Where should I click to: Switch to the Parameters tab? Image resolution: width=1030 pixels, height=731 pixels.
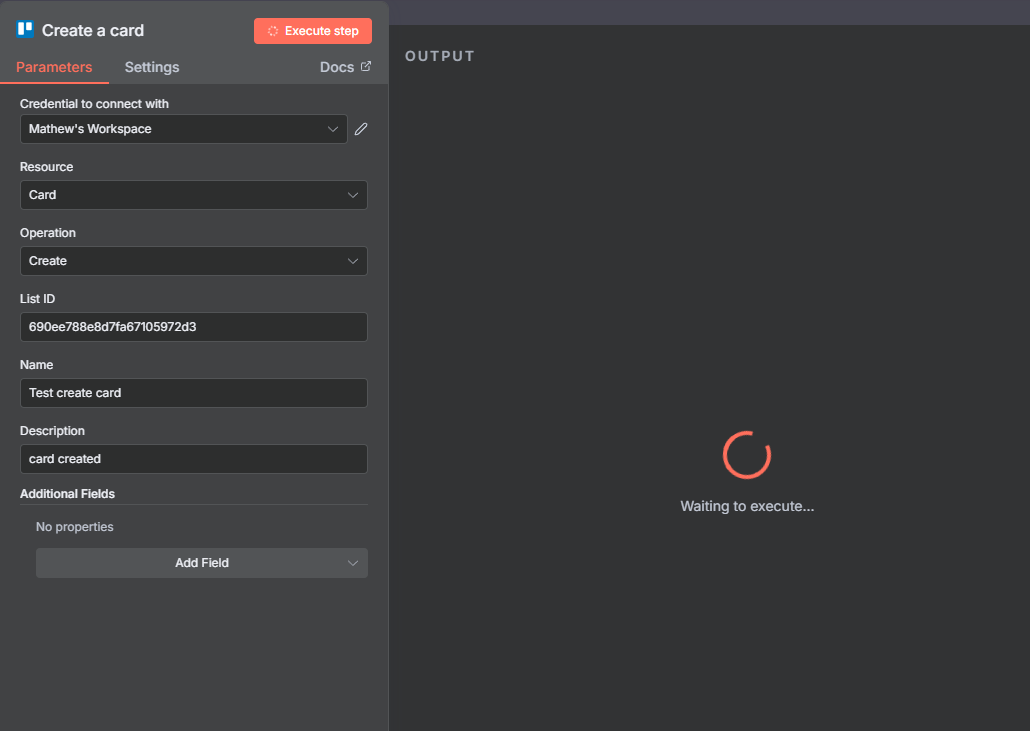tap(54, 67)
